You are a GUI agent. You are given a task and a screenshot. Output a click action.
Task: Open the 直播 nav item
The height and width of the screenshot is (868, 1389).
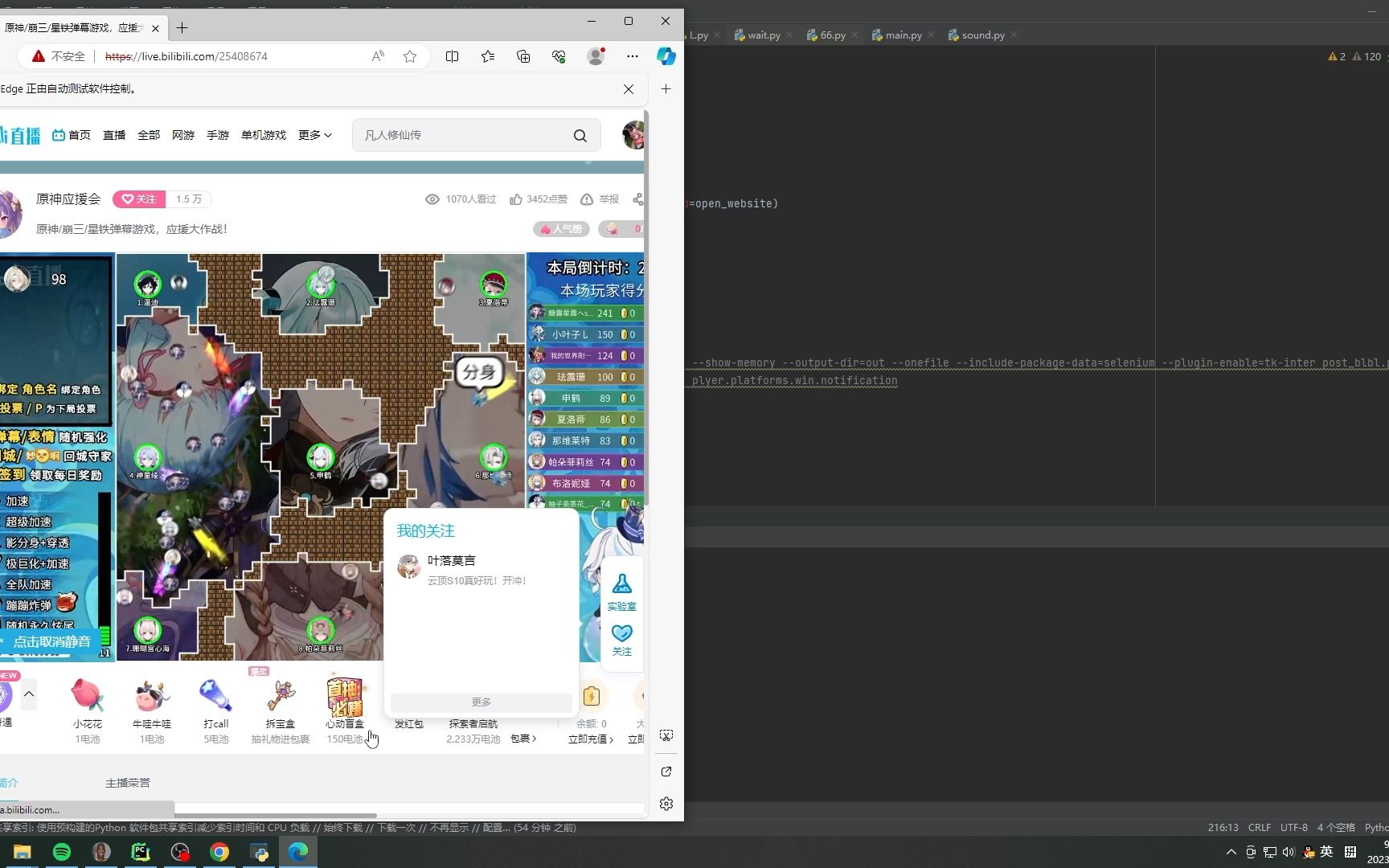pos(114,135)
